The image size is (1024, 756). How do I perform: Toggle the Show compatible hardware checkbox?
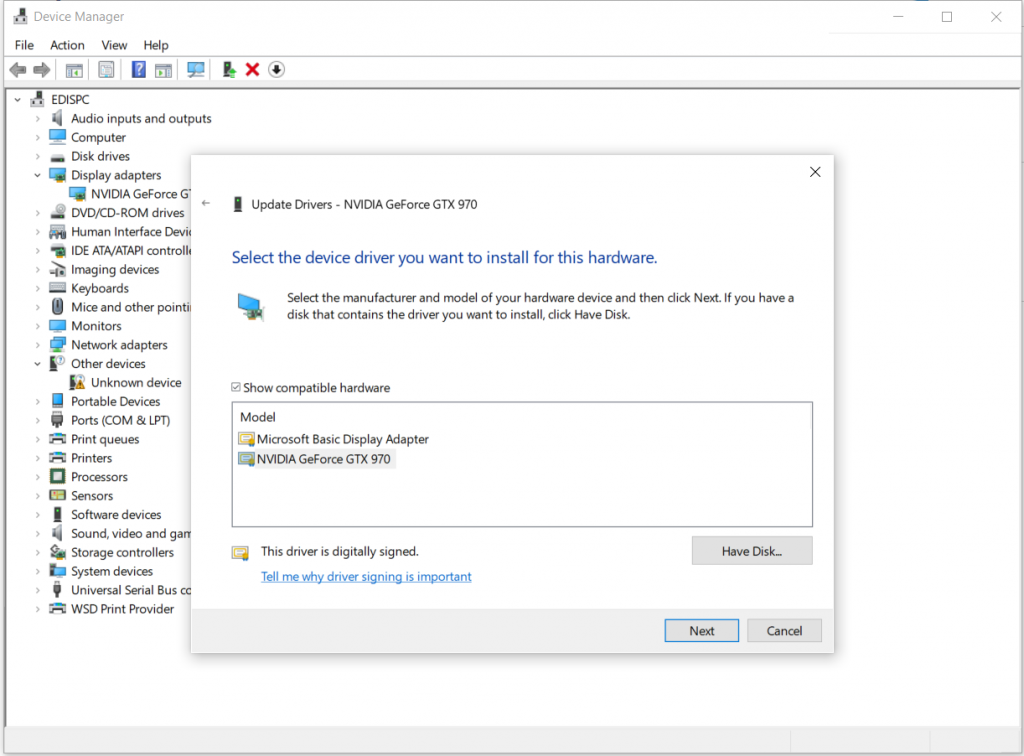coord(236,387)
